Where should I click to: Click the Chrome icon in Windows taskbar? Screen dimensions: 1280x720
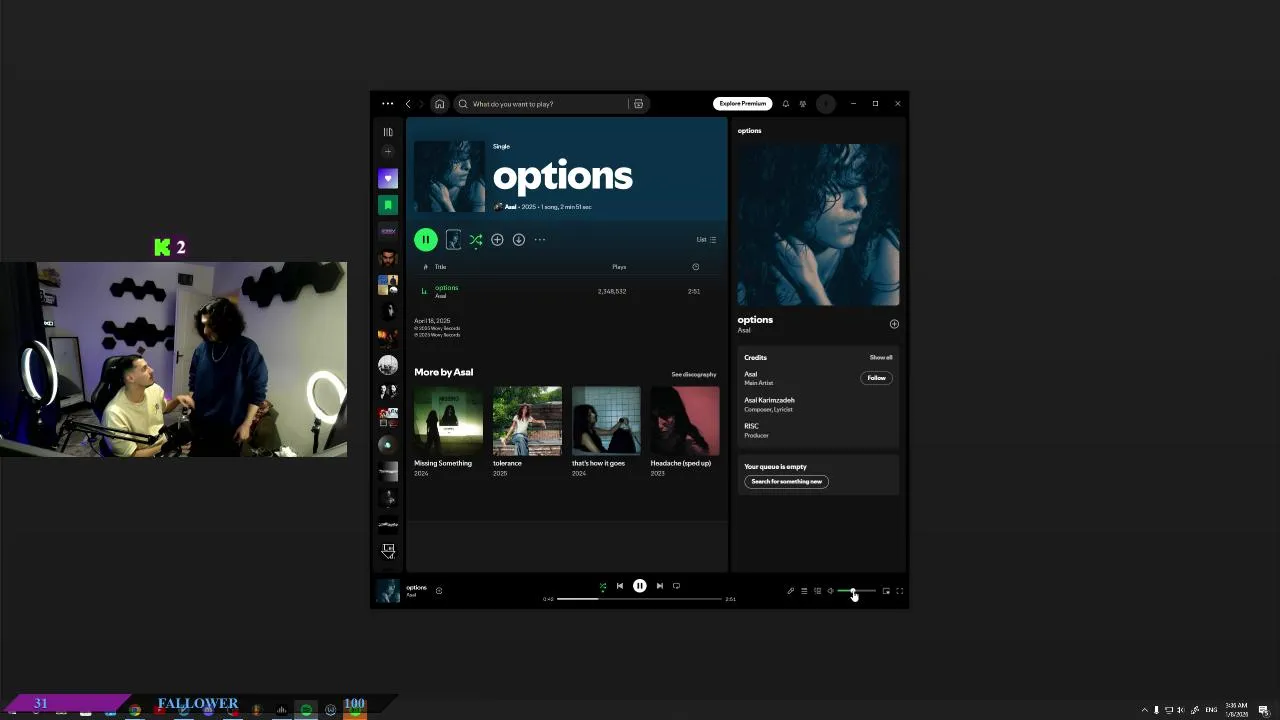coord(135,710)
